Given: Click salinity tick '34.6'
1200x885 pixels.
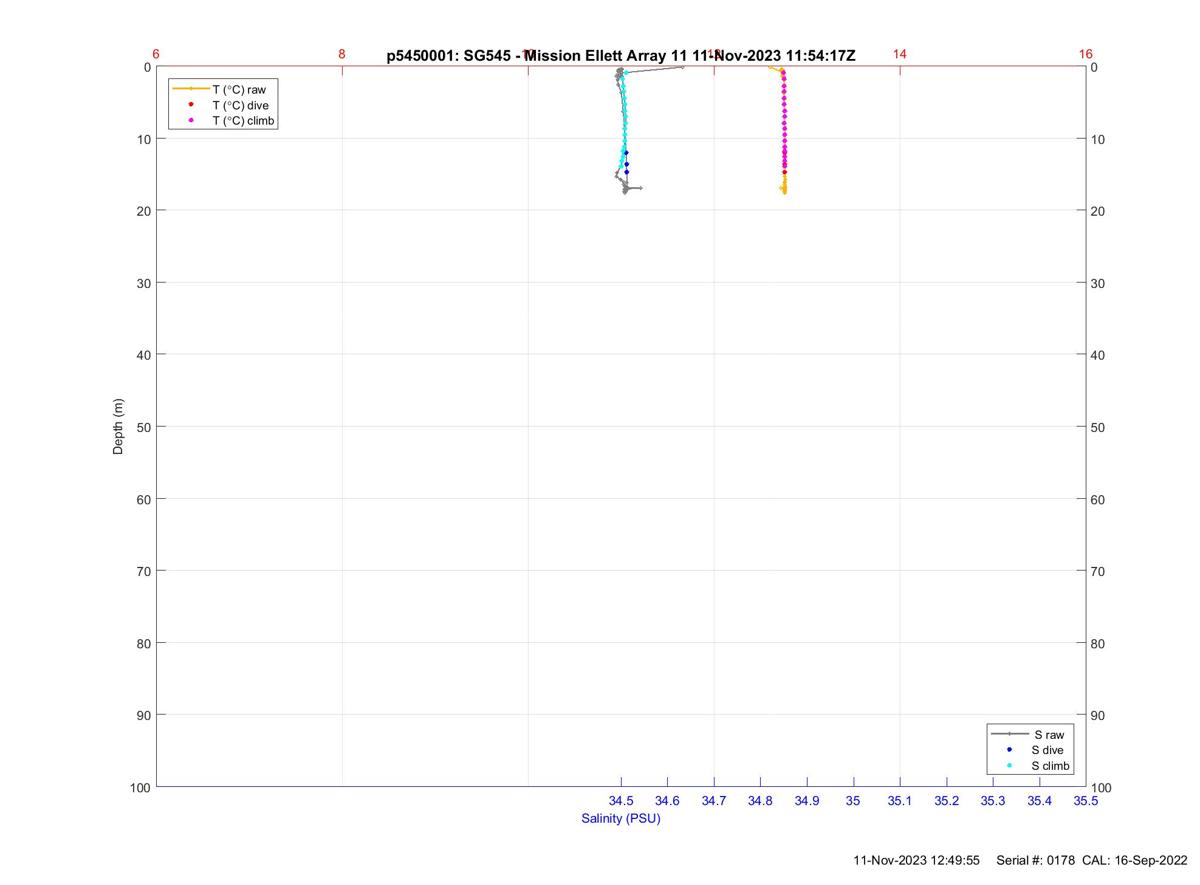Looking at the screenshot, I should [x=668, y=801].
